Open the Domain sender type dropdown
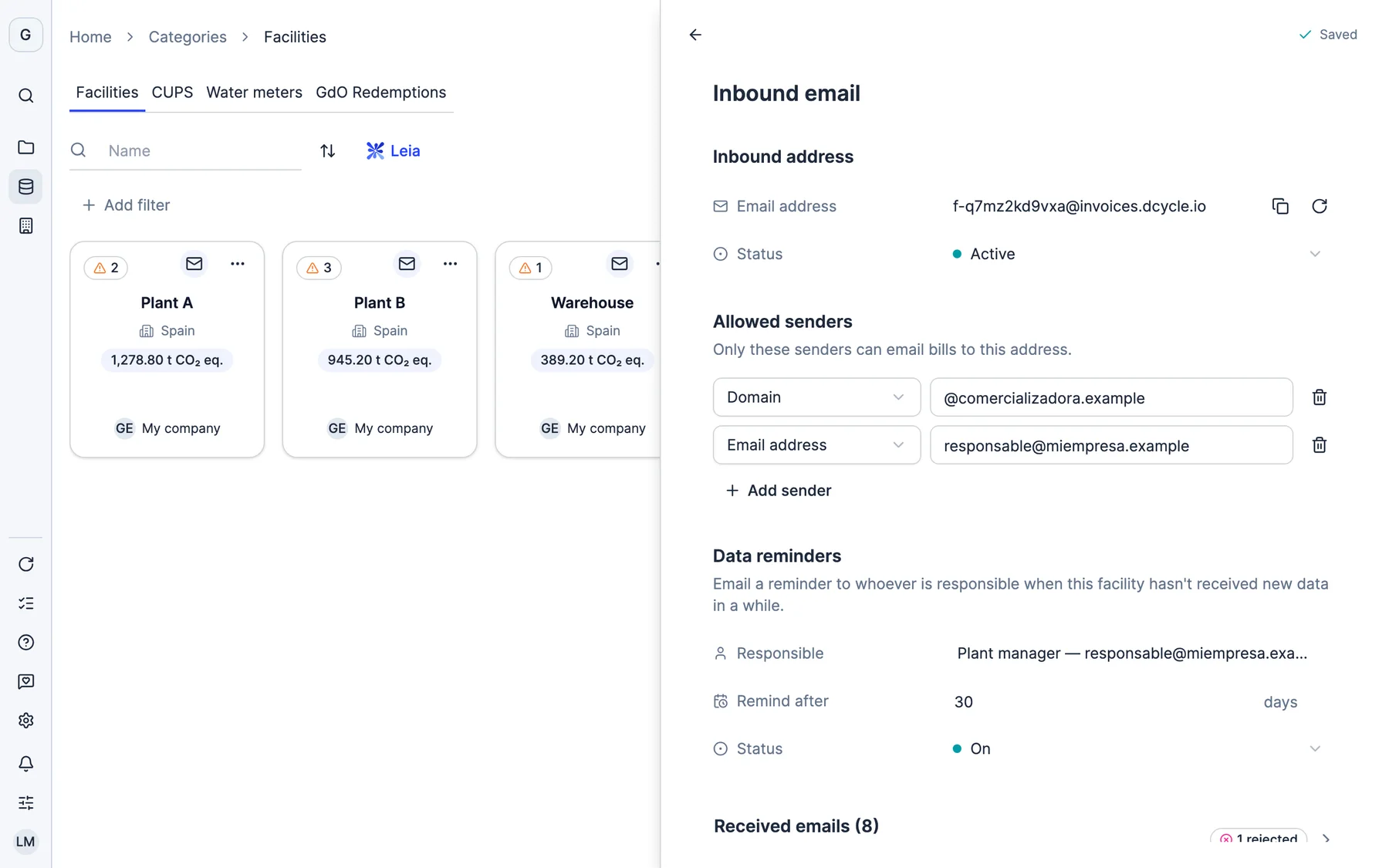Screen dimensions: 1389x868 [x=816, y=397]
